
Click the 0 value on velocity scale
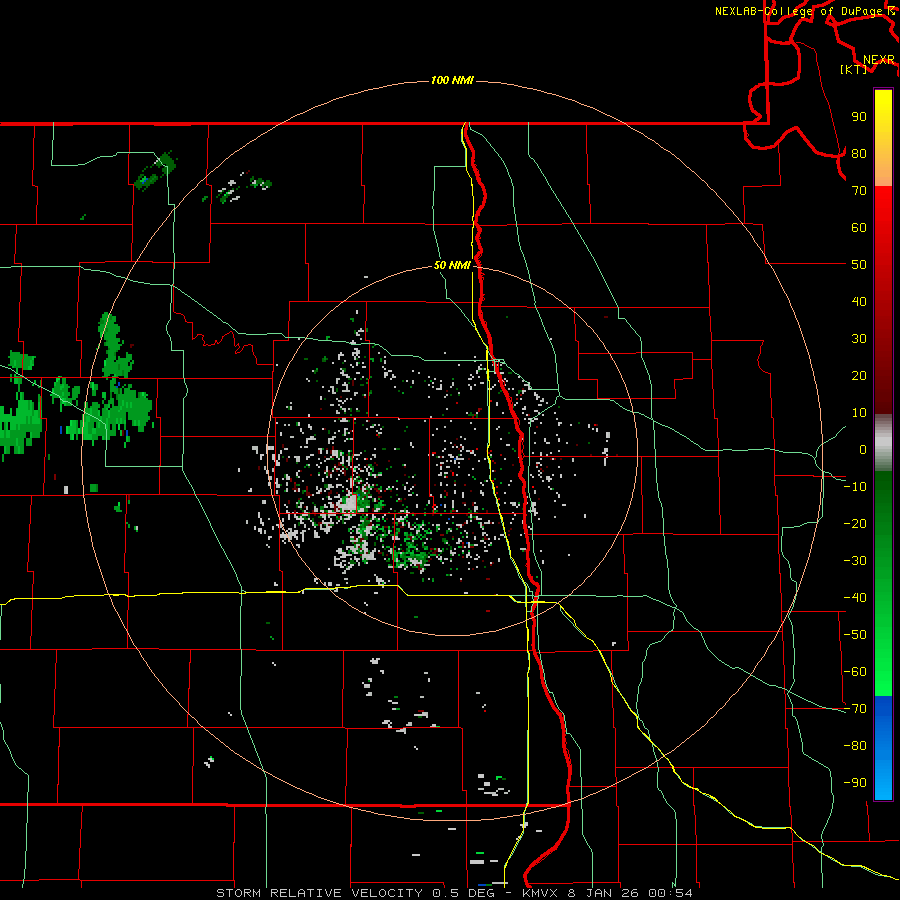click(x=863, y=449)
